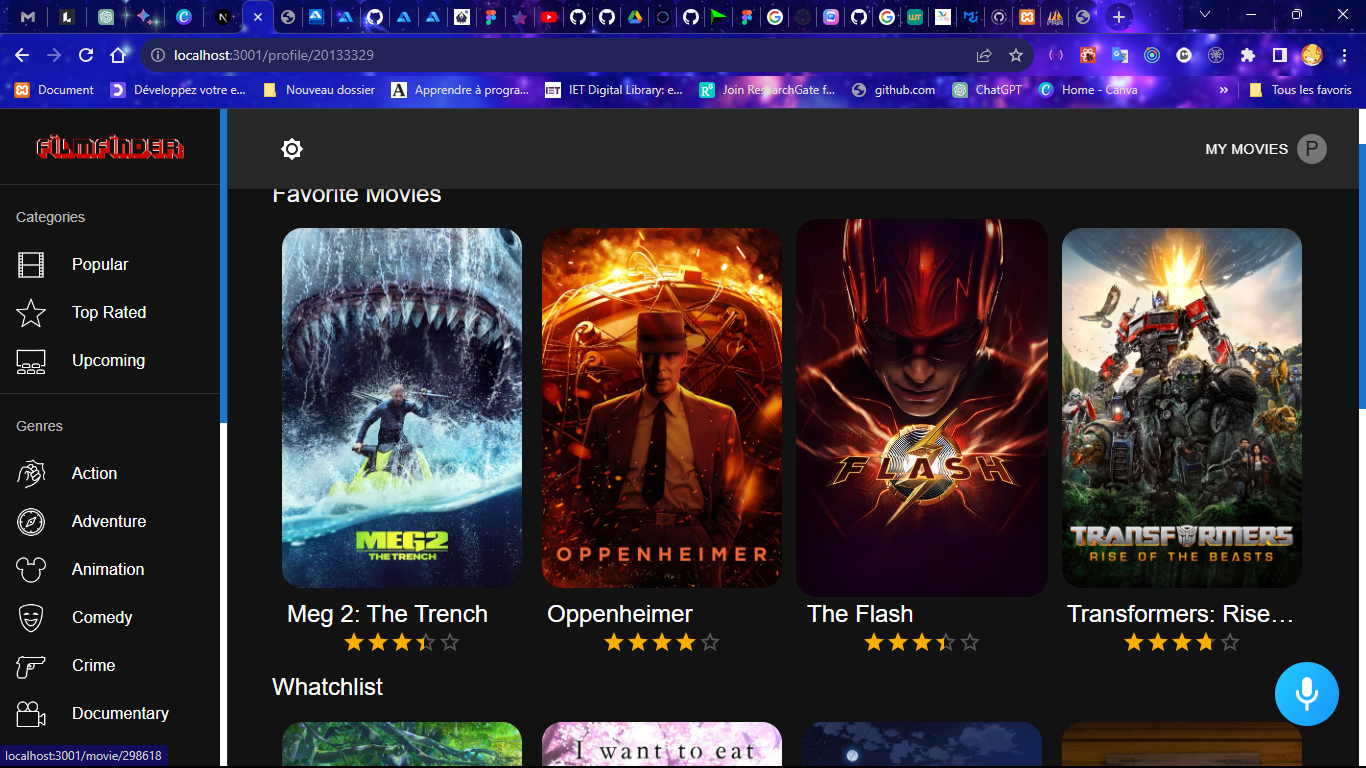The height and width of the screenshot is (768, 1366).
Task: Click the star rating under The Flash
Action: coord(922,642)
